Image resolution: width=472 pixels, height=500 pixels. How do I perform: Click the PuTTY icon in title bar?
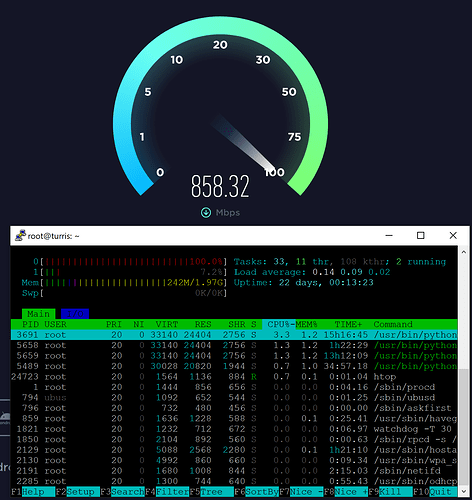20,236
